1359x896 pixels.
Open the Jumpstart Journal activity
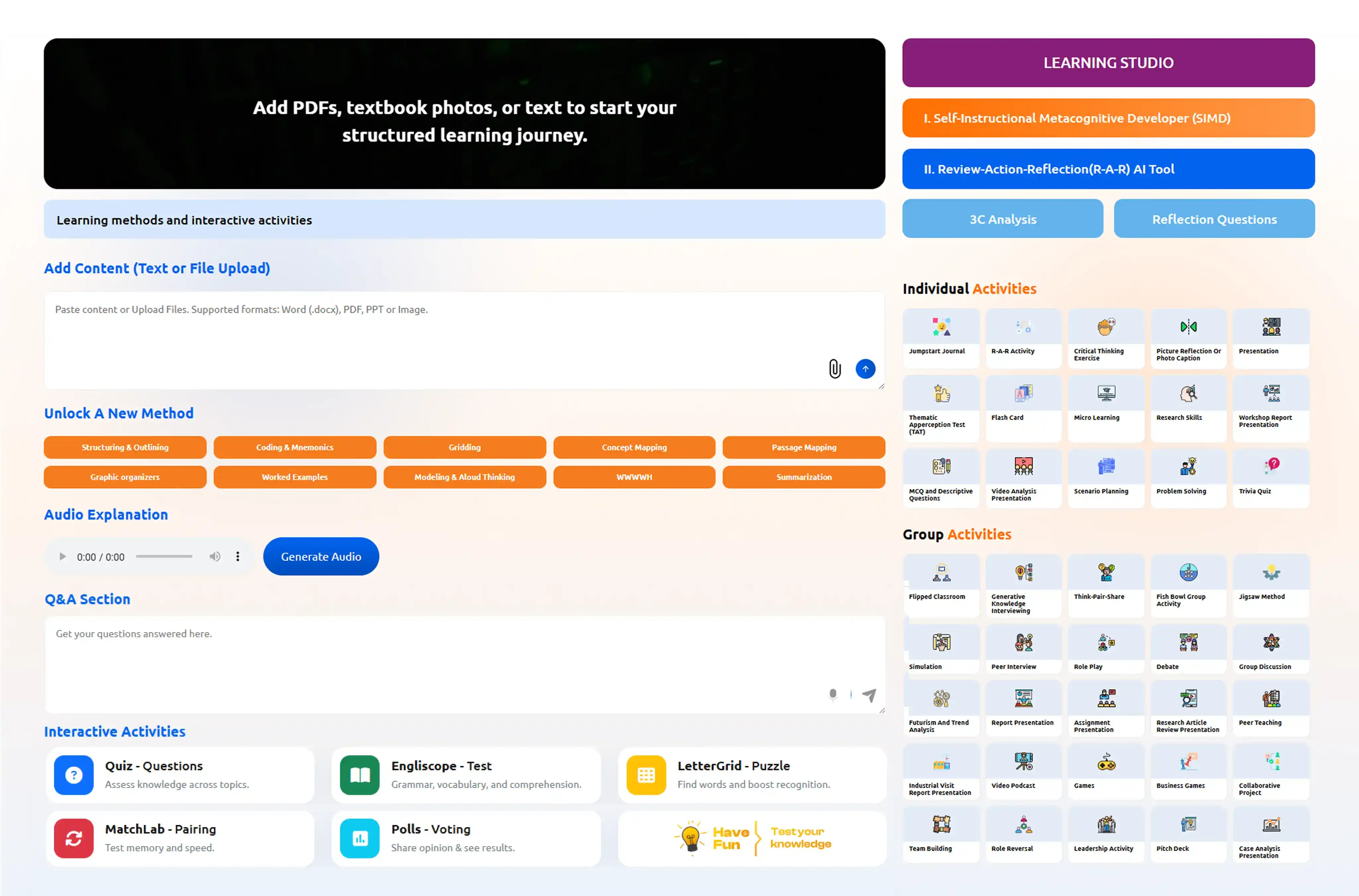point(941,337)
